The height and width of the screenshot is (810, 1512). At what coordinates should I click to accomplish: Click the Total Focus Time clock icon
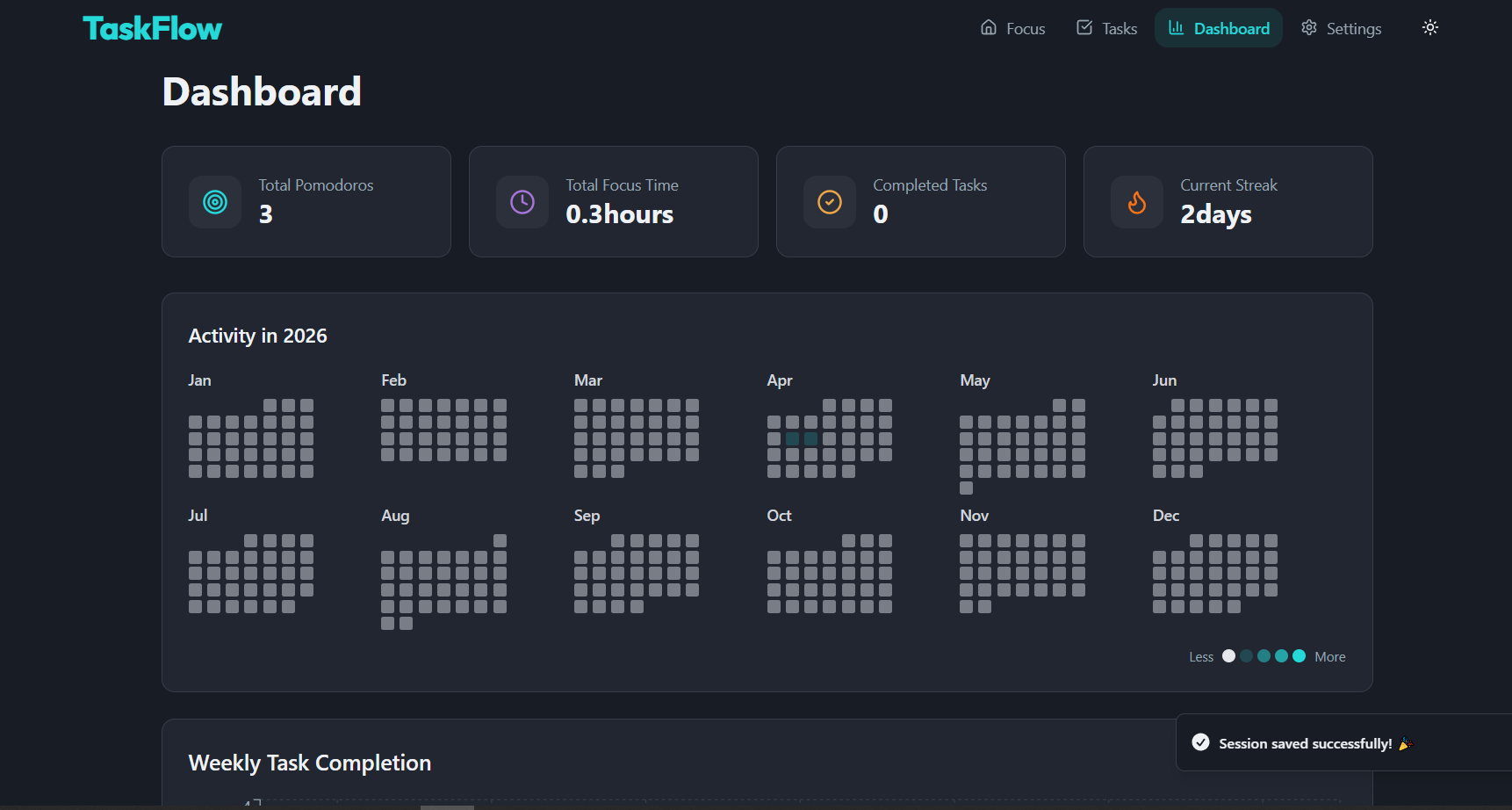click(522, 202)
